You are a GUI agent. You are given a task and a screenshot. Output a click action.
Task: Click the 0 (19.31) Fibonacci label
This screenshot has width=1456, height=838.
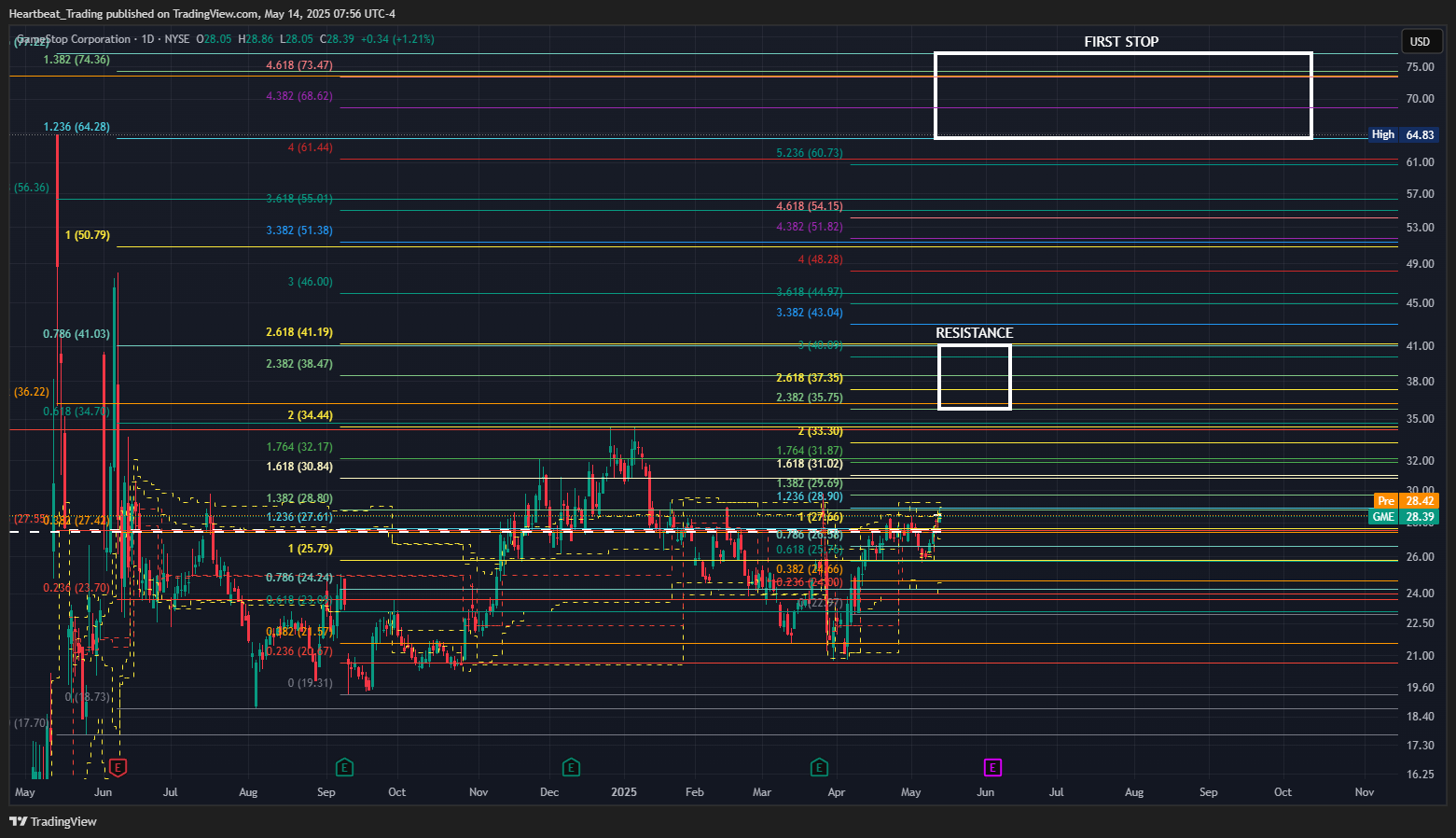coord(311,683)
